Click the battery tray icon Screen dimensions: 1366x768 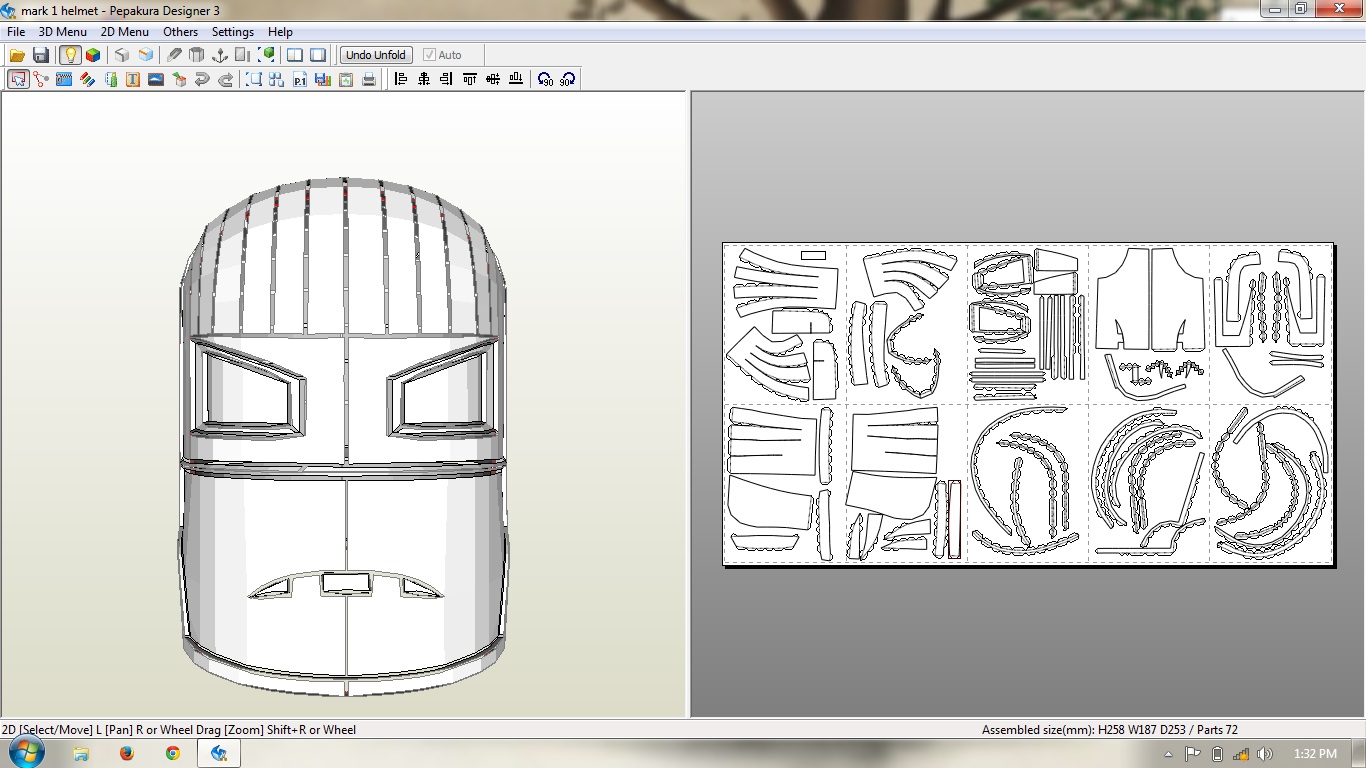coord(1217,754)
